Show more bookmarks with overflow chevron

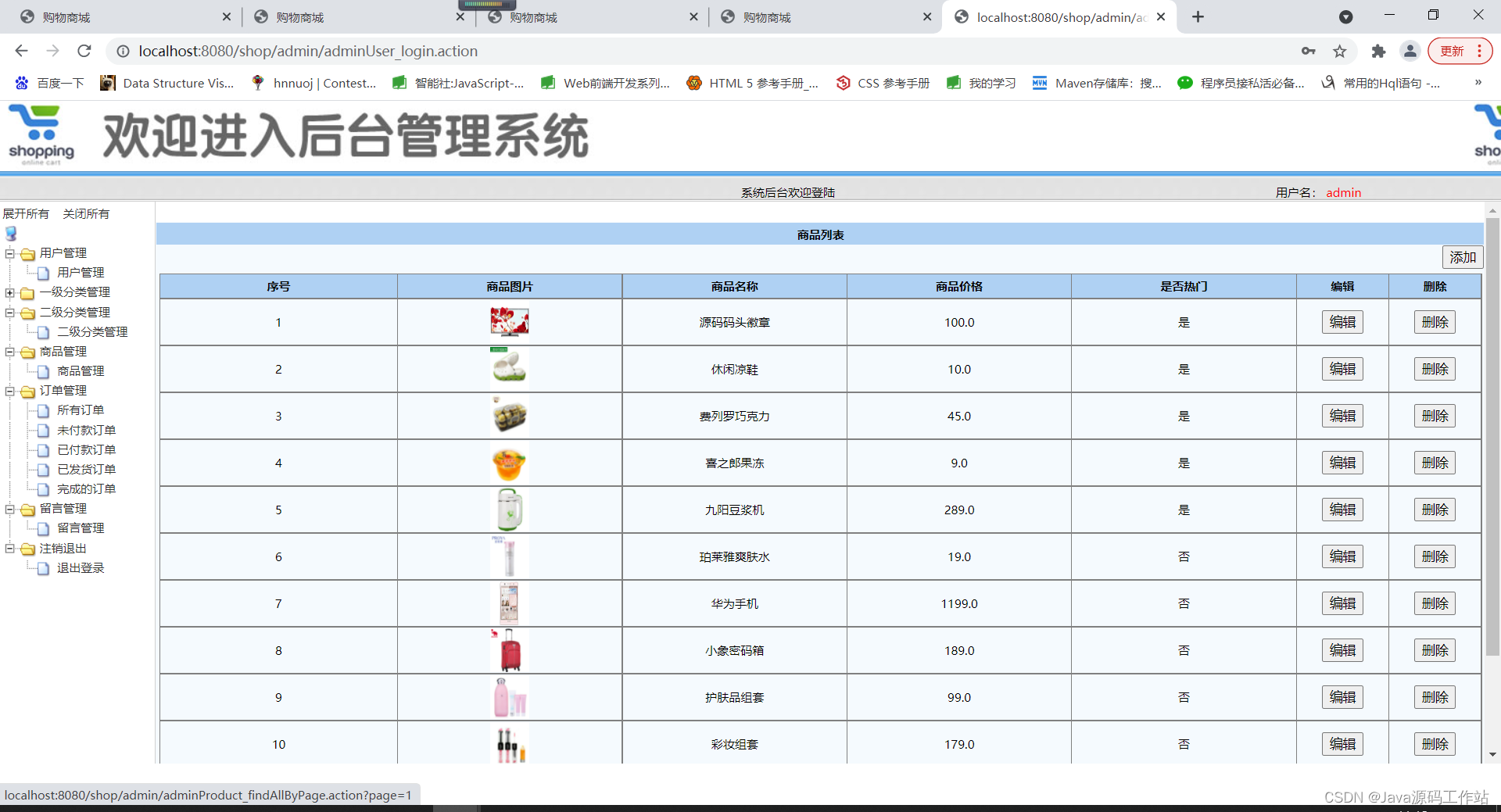1478,83
